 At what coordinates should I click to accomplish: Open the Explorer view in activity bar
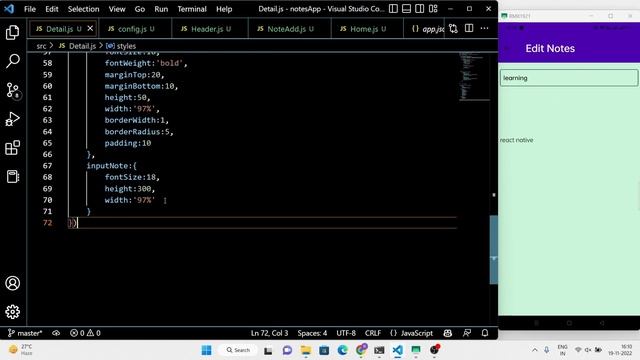[x=12, y=32]
